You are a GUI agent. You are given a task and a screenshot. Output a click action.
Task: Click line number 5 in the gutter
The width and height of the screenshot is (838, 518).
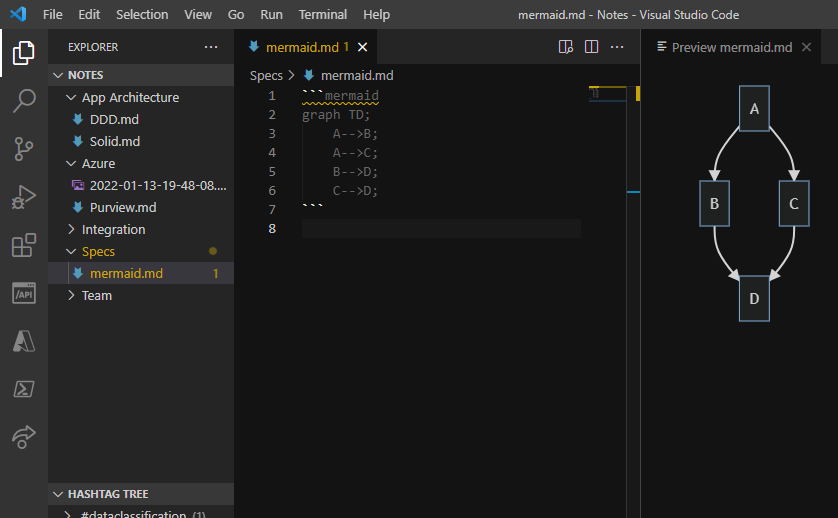coord(271,172)
